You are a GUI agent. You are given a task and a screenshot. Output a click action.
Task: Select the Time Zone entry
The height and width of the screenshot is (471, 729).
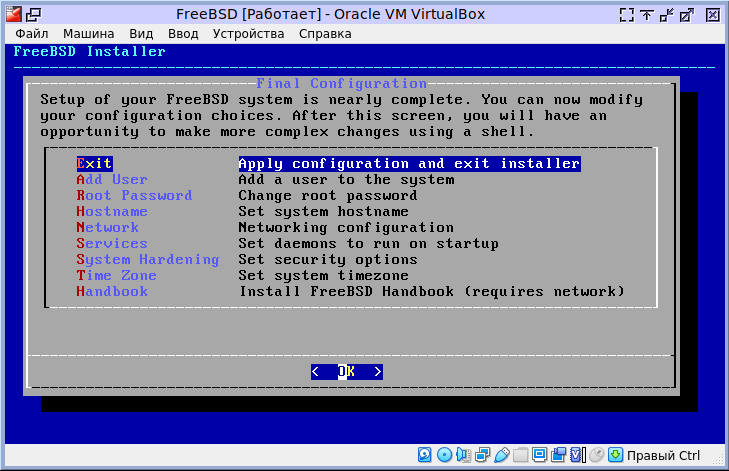(116, 276)
